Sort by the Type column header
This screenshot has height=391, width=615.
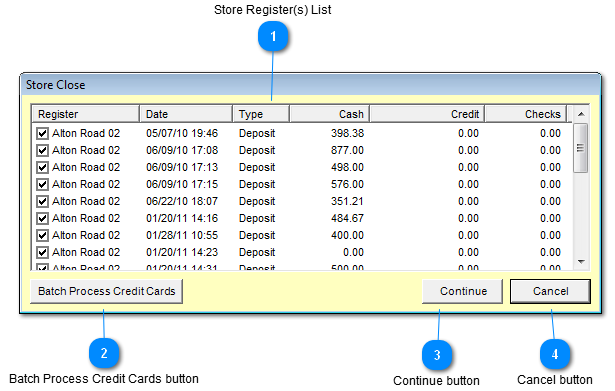tap(261, 114)
